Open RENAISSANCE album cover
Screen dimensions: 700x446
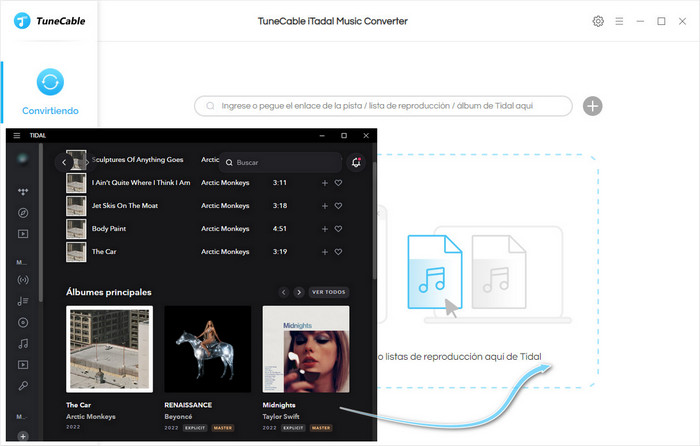(x=208, y=349)
